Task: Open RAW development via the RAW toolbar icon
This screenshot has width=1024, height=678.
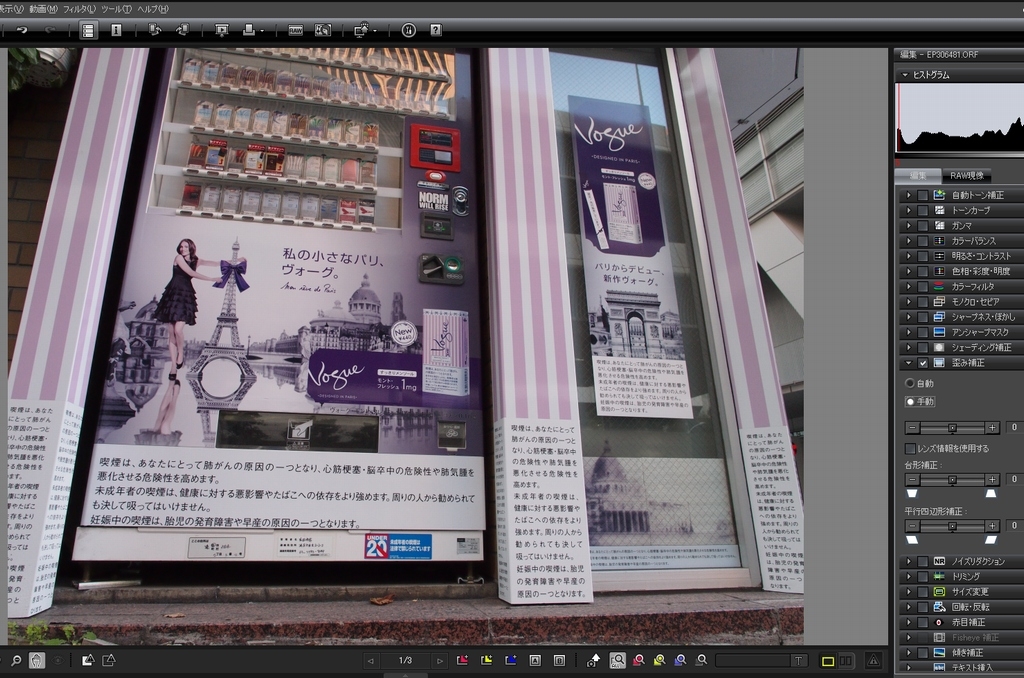Action: [x=296, y=30]
